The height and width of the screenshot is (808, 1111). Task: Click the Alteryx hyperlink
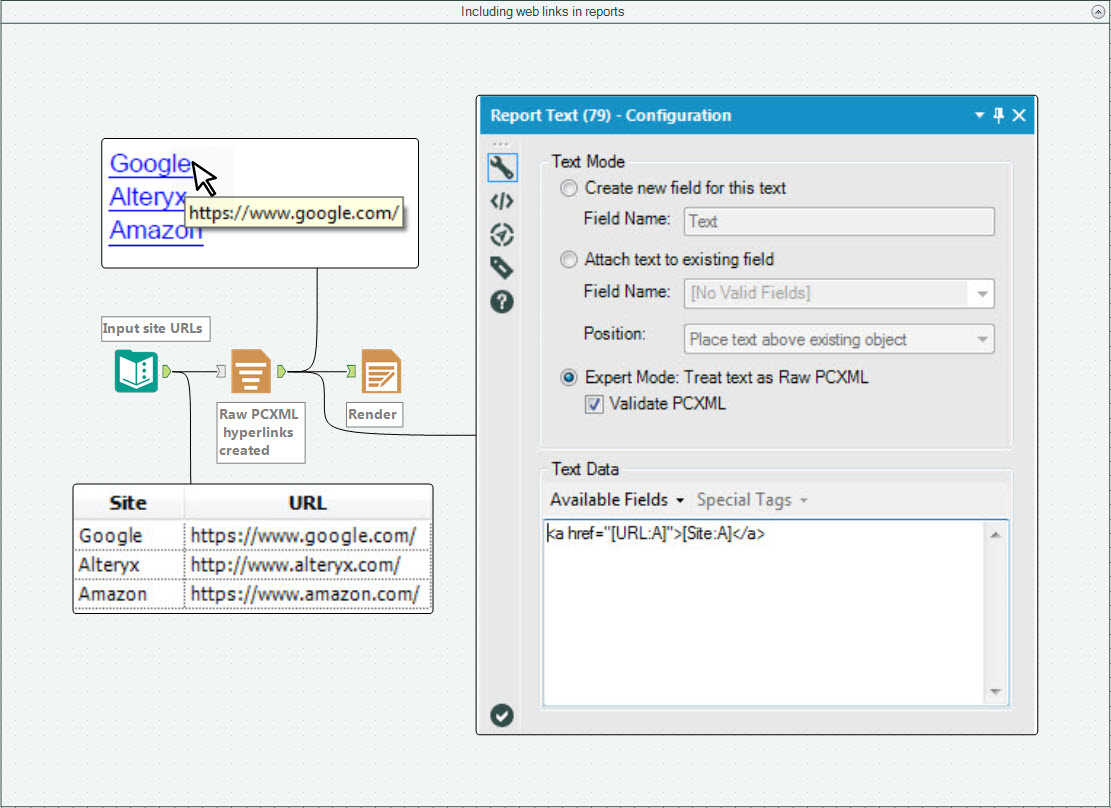coord(147,197)
